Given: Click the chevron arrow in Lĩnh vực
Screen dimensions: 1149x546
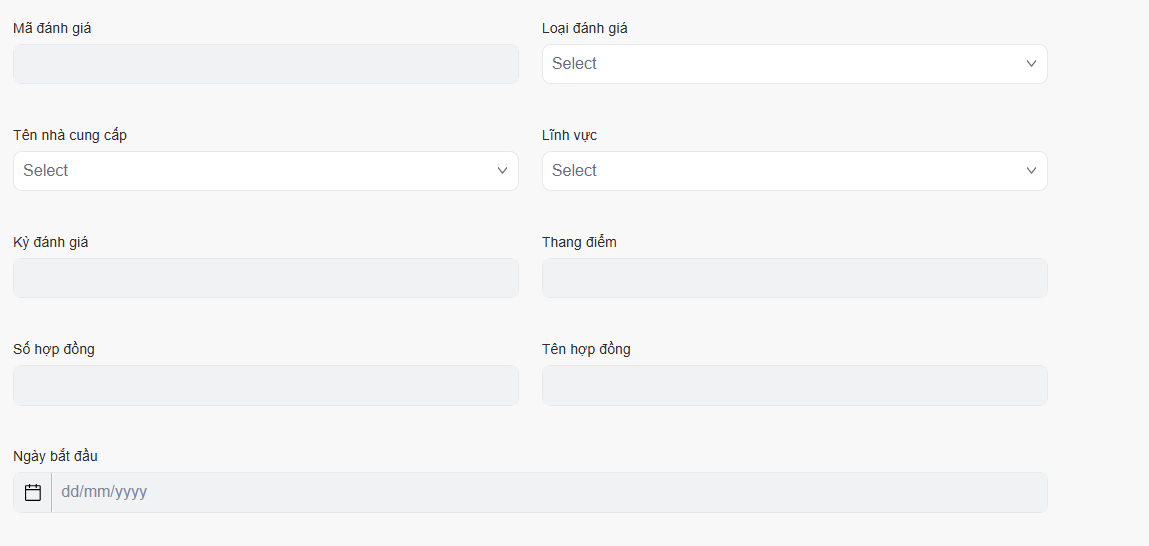Looking at the screenshot, I should tap(1031, 171).
